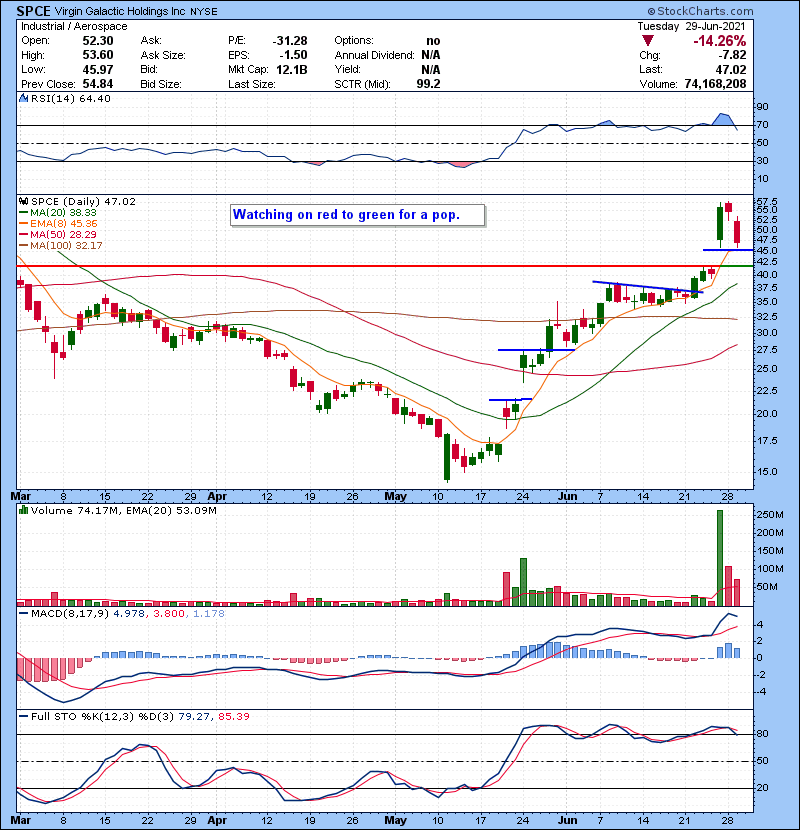Click the 57.5 price axis label

tap(767, 202)
